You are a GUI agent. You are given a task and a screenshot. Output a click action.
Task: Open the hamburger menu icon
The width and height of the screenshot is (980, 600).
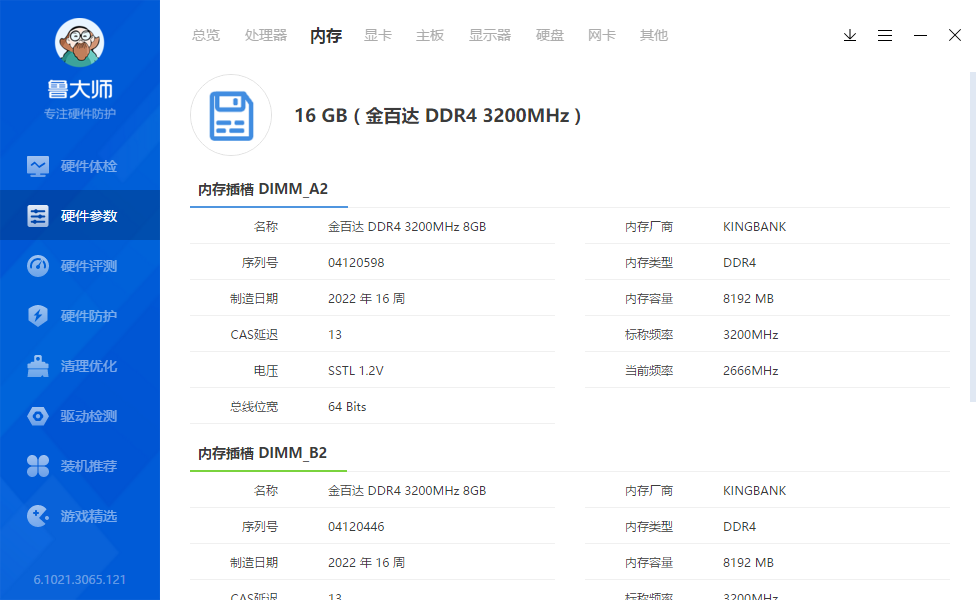click(x=884, y=36)
